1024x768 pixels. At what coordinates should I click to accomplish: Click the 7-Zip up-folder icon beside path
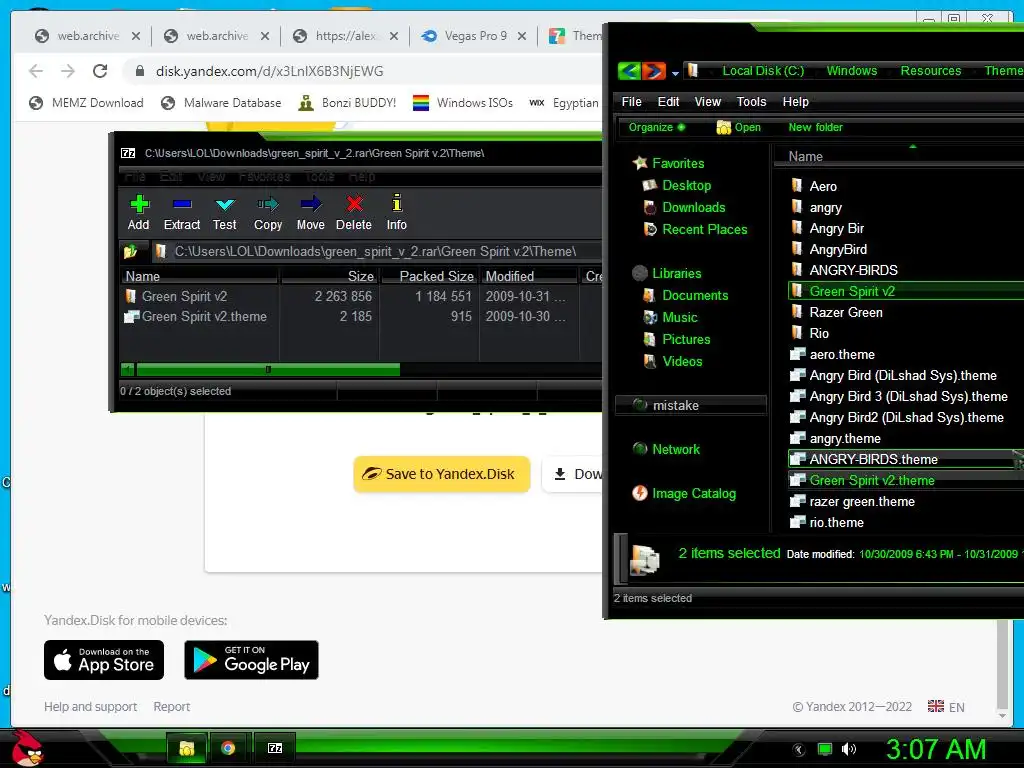(x=130, y=251)
